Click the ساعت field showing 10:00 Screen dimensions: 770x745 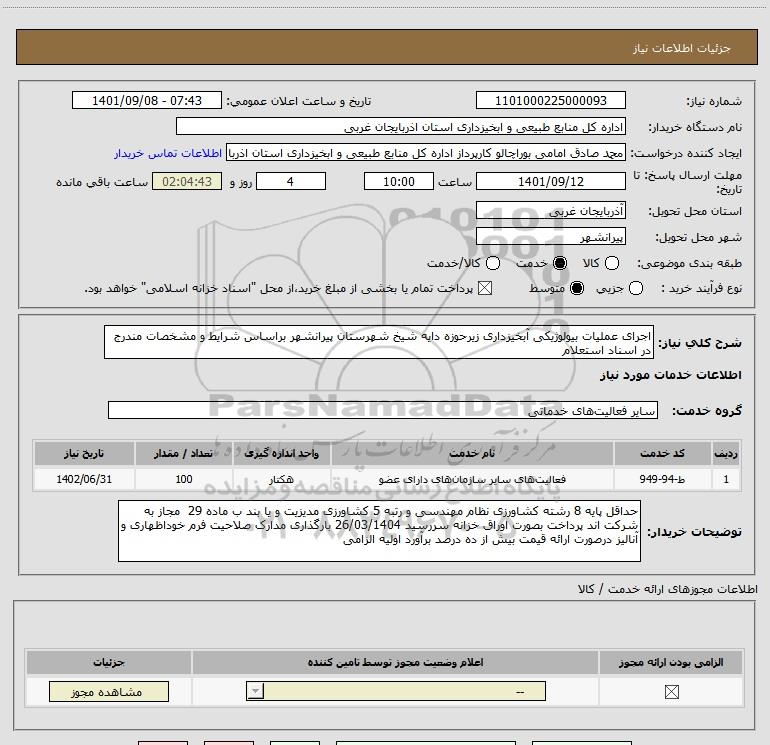399,181
